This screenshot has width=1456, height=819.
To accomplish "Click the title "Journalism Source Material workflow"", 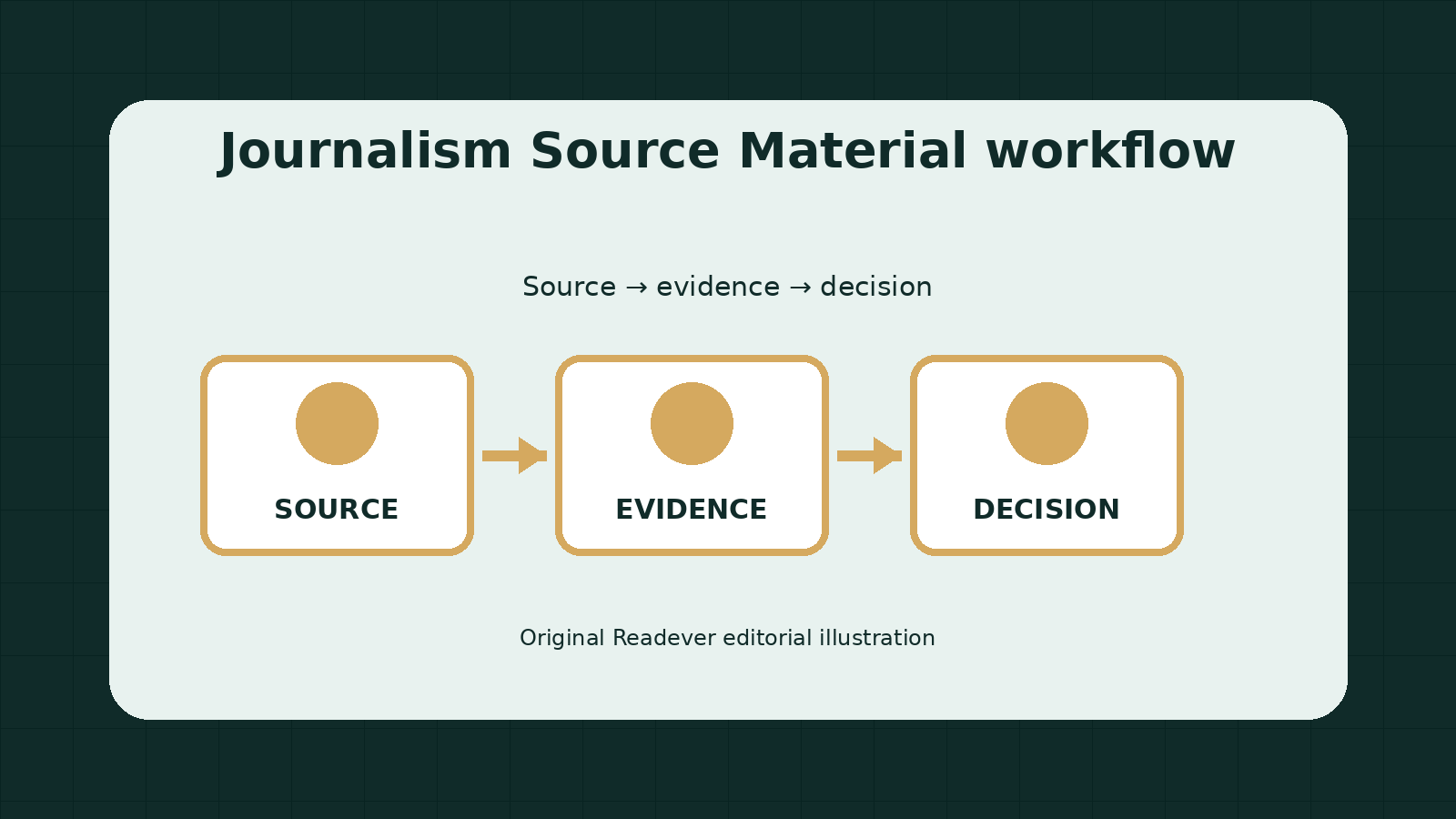I will tap(727, 151).
